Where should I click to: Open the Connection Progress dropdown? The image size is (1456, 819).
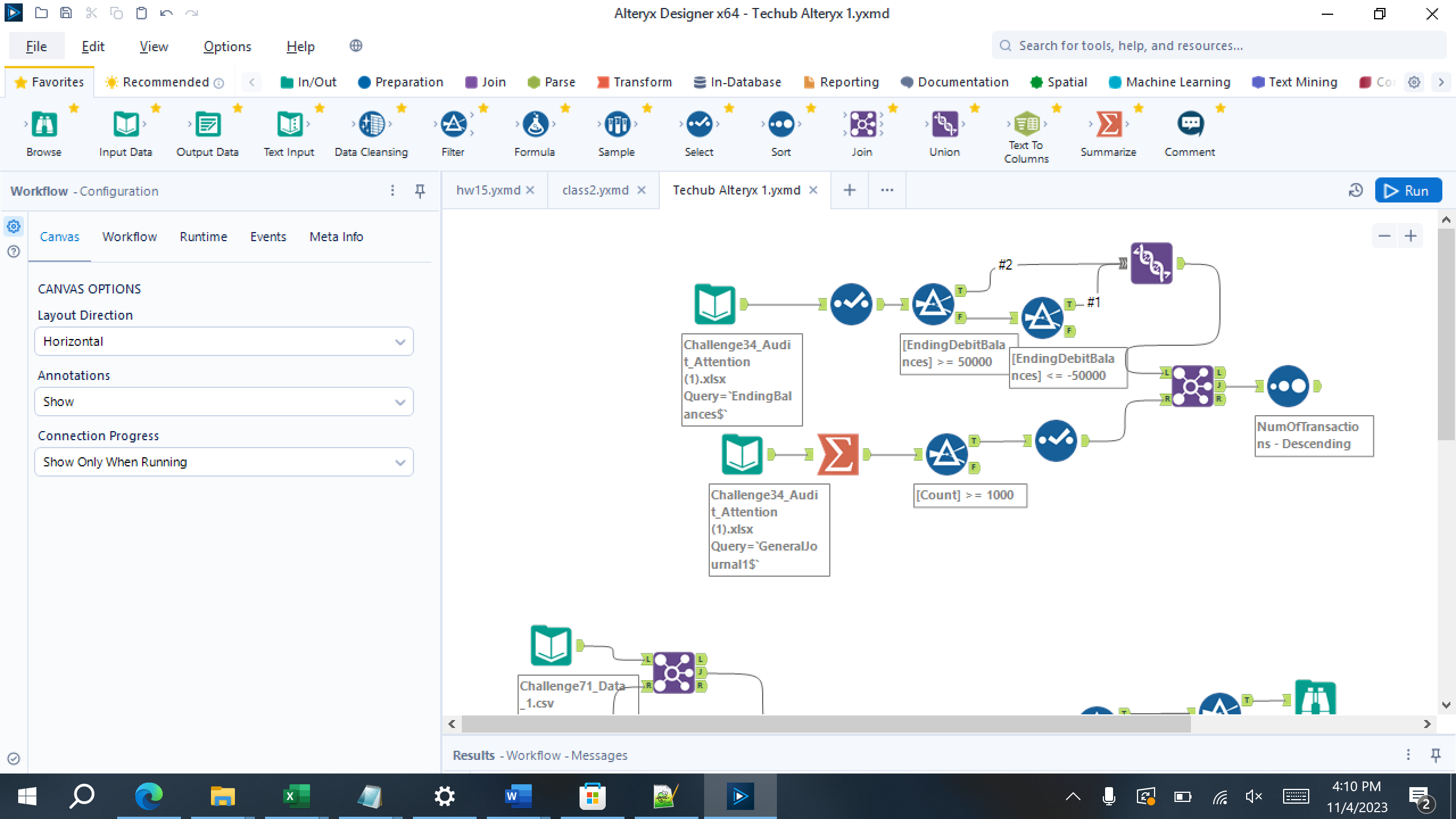click(224, 462)
